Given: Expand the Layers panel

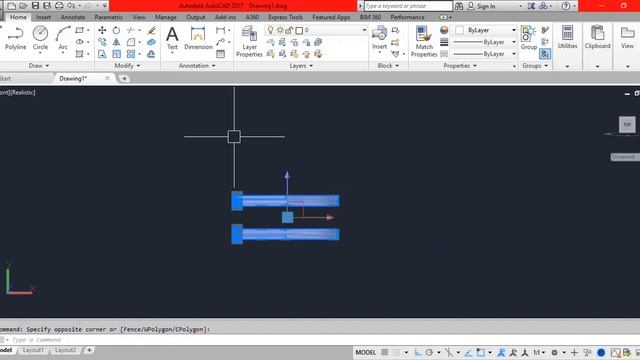Looking at the screenshot, I should point(301,66).
